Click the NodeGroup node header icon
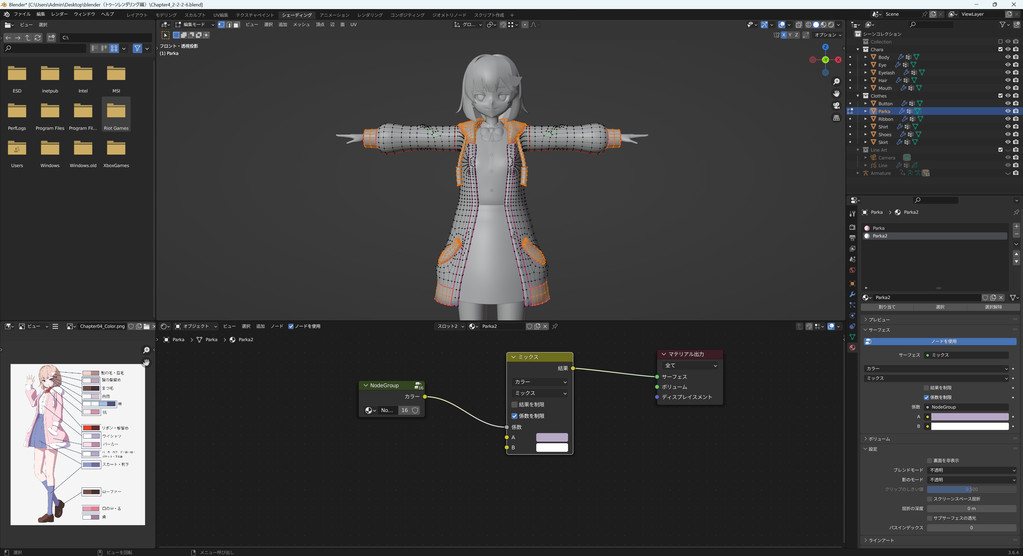The image size is (1023, 556). pos(418,385)
